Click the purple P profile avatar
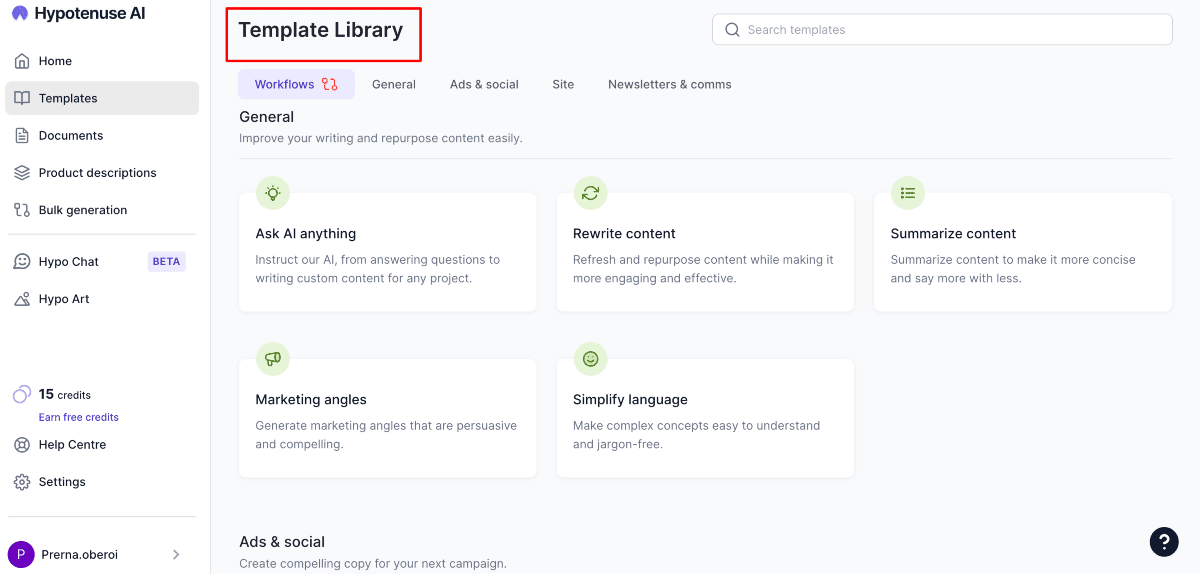1200x574 pixels. coord(21,554)
